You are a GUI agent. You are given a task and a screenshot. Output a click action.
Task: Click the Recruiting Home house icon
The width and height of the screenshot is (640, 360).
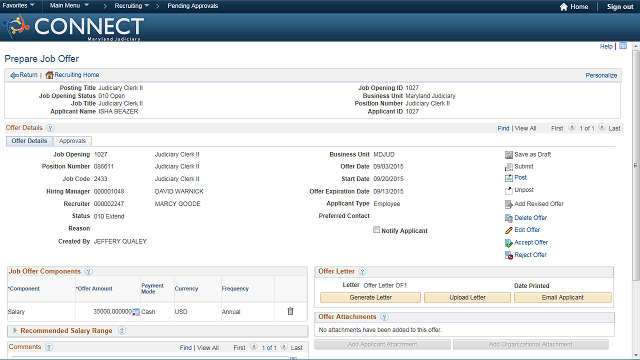point(49,75)
